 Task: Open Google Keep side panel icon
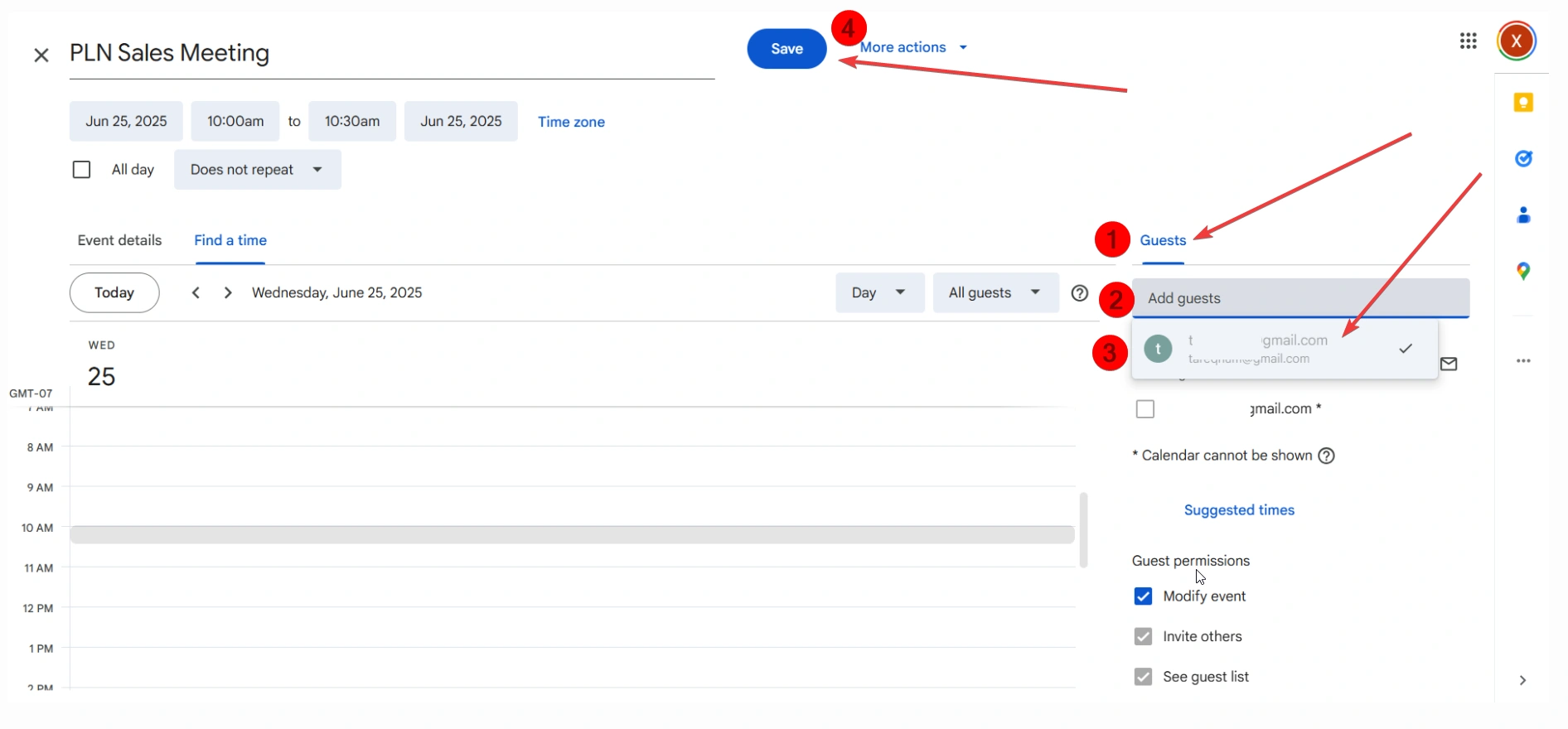tap(1523, 103)
